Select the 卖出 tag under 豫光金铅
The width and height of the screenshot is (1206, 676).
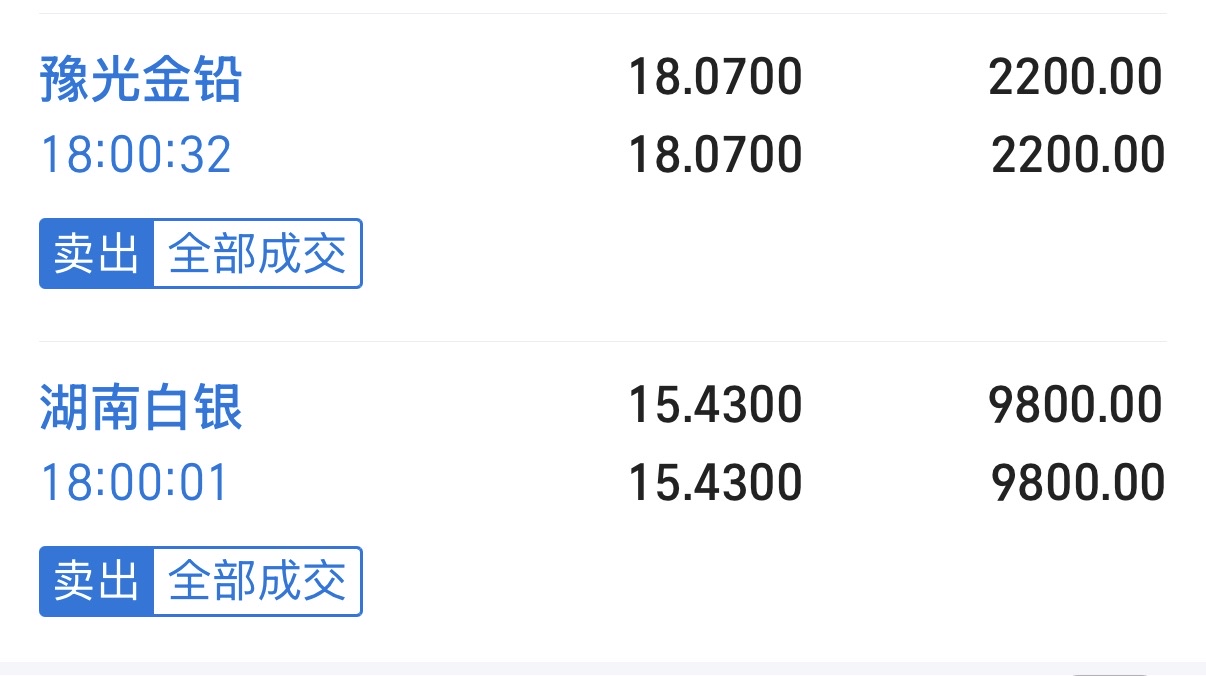[x=97, y=254]
